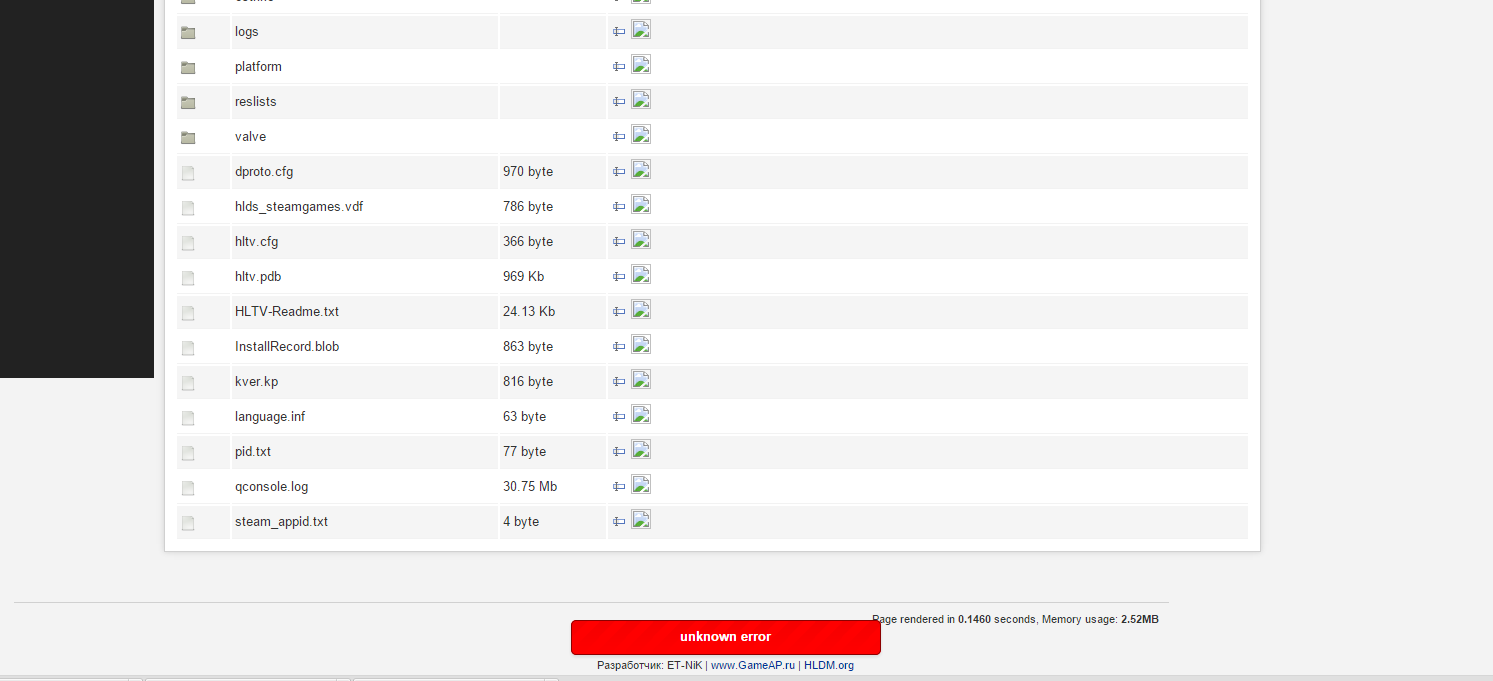
Task: Click the rename icon for dproto.cfg
Action: coord(619,172)
